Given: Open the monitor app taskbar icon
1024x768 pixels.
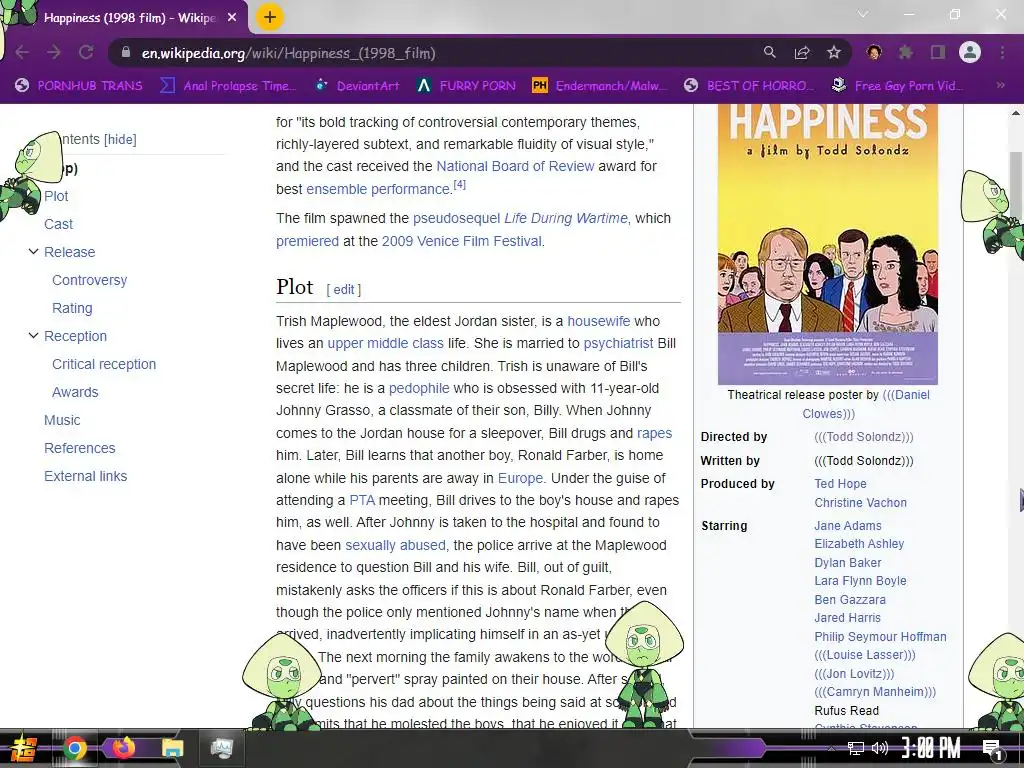Looking at the screenshot, I should [221, 748].
